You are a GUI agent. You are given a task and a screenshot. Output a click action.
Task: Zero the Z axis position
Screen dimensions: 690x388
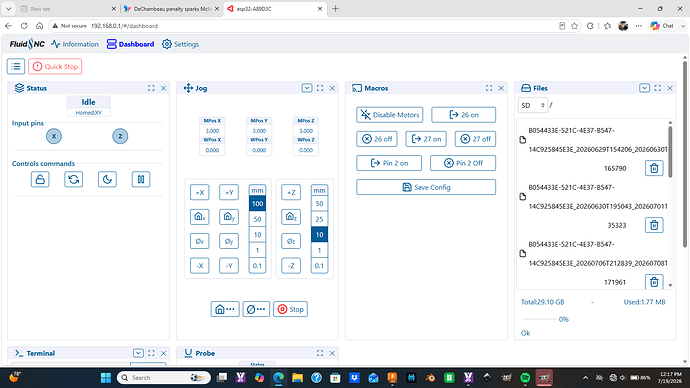291,241
